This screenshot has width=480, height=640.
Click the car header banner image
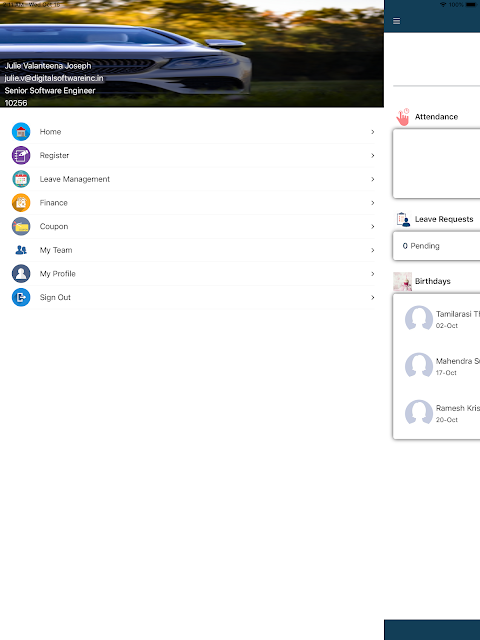(192, 53)
